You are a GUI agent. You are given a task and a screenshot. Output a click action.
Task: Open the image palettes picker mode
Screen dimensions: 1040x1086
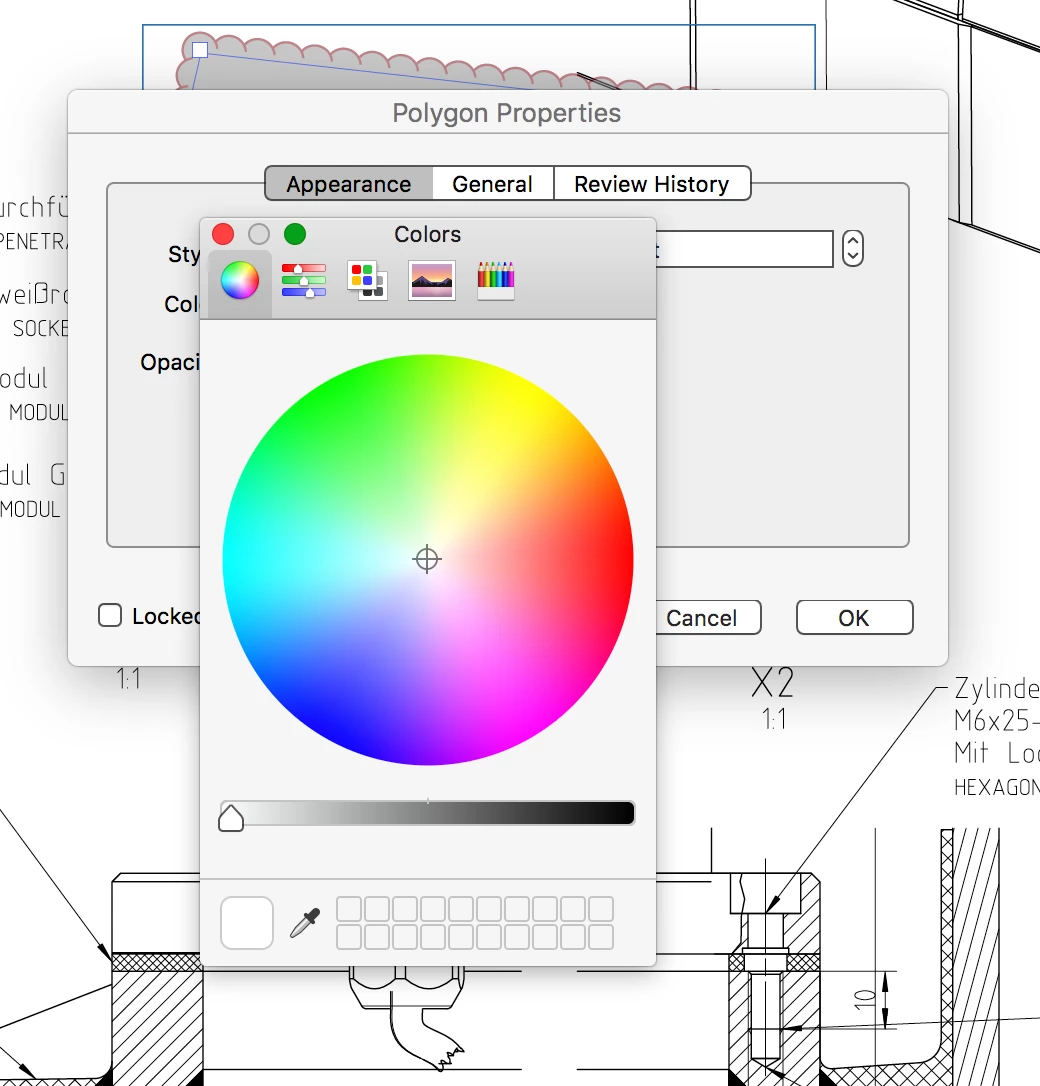click(x=431, y=281)
